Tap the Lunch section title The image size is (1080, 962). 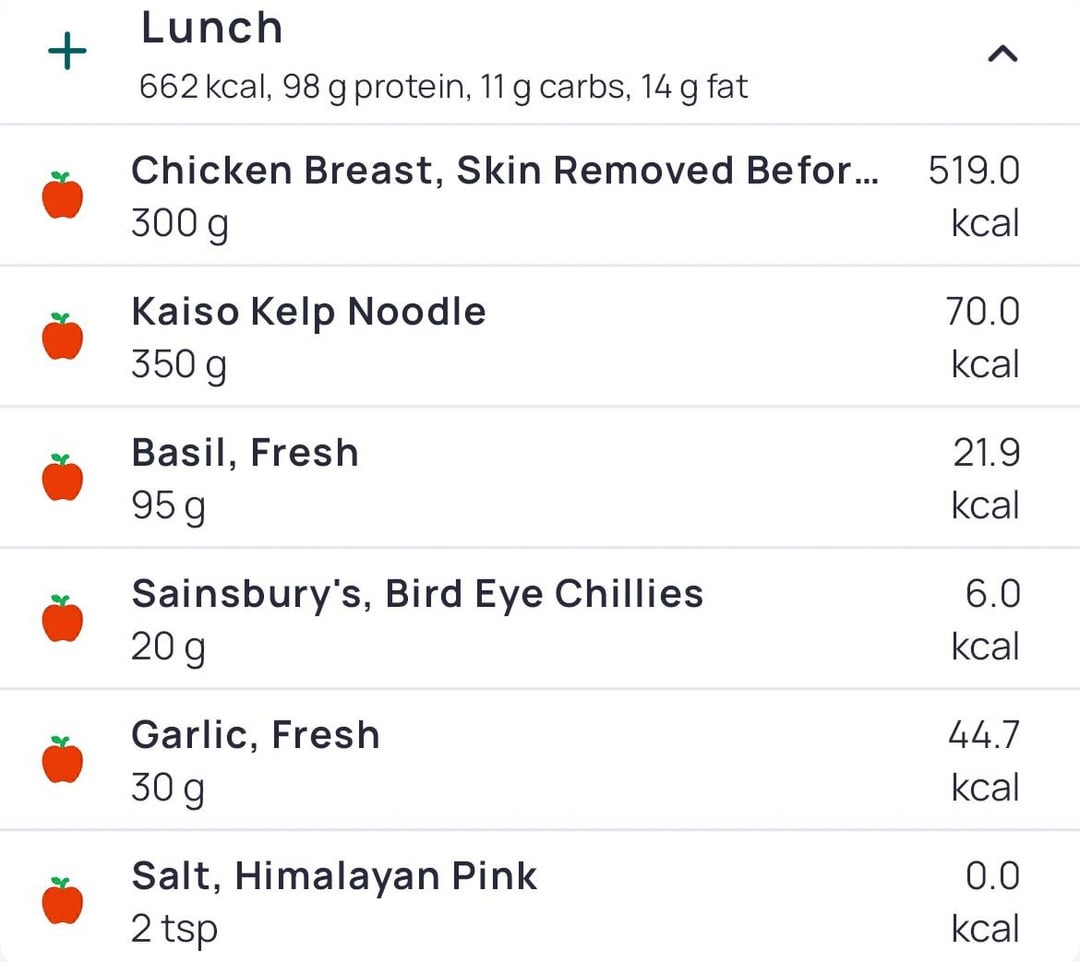click(211, 28)
